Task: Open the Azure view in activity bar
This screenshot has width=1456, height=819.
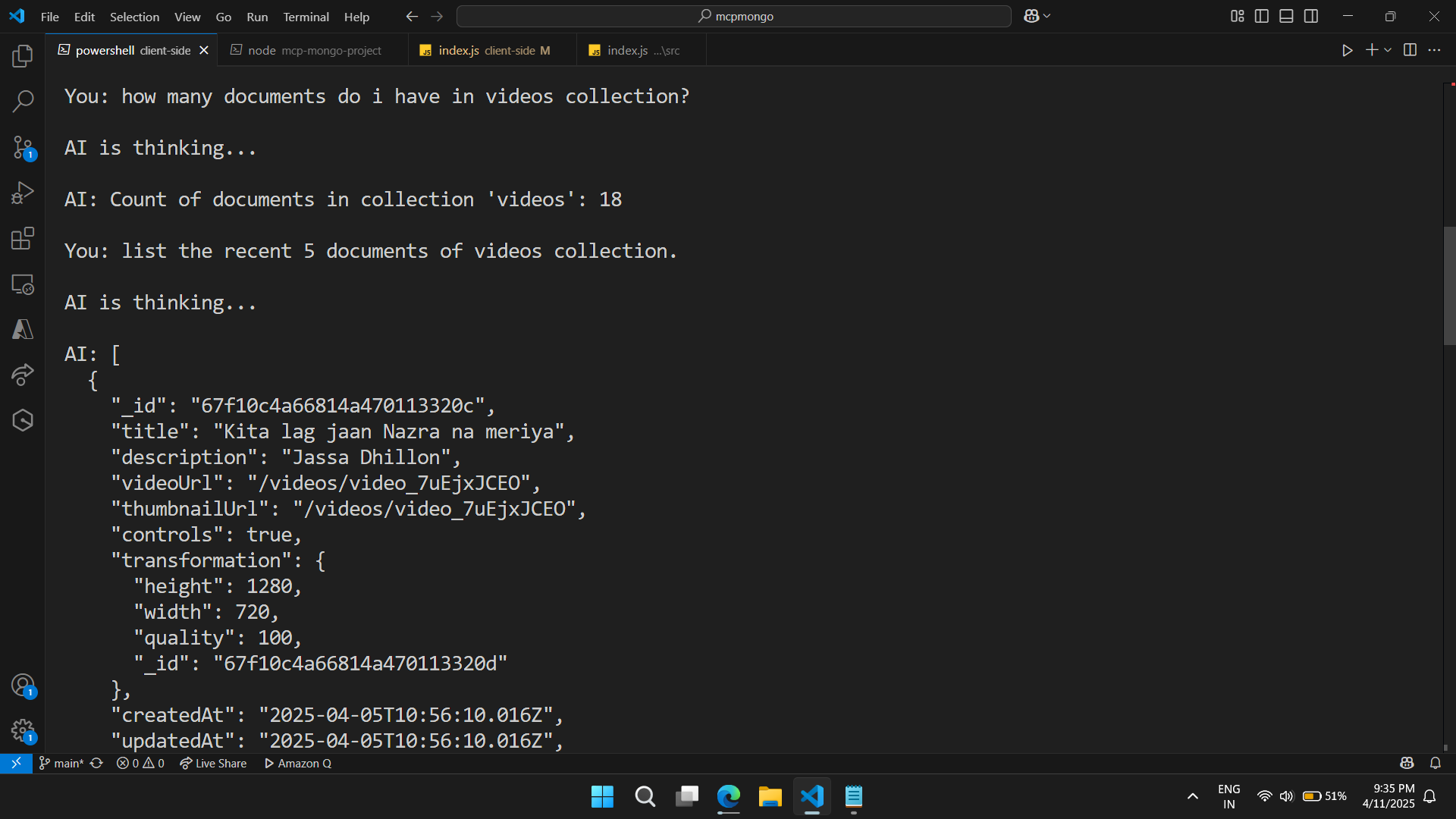Action: pyautogui.click(x=23, y=329)
